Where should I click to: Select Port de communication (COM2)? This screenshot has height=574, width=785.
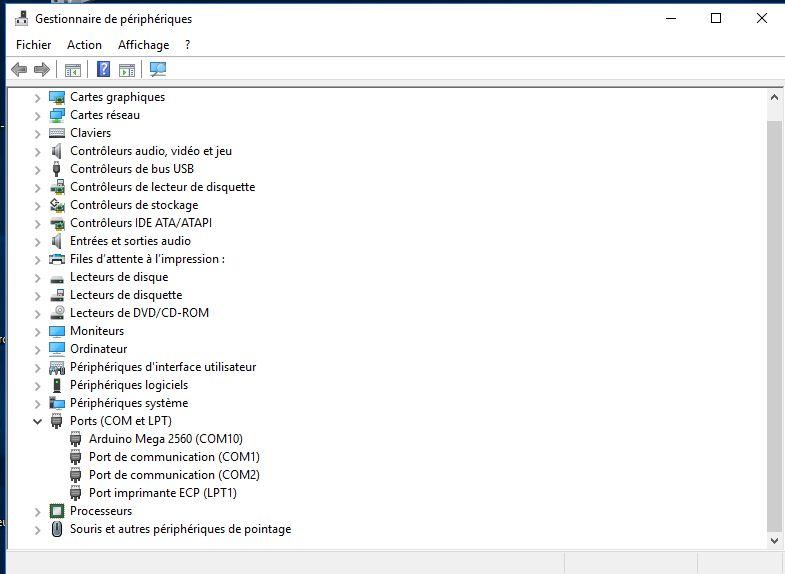point(174,475)
